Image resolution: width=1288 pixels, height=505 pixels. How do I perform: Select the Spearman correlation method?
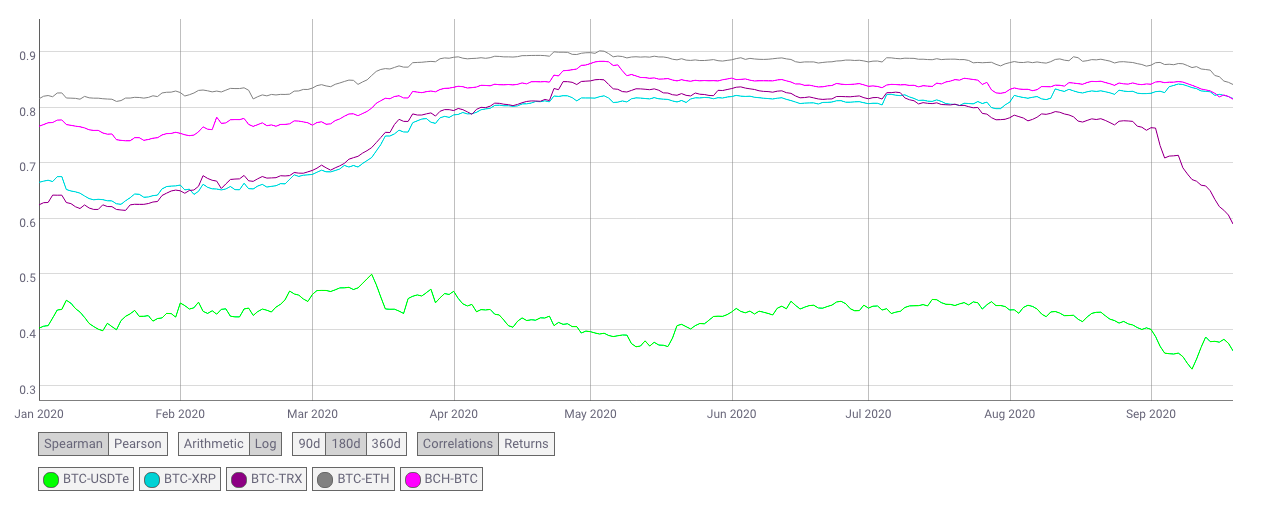click(x=73, y=443)
